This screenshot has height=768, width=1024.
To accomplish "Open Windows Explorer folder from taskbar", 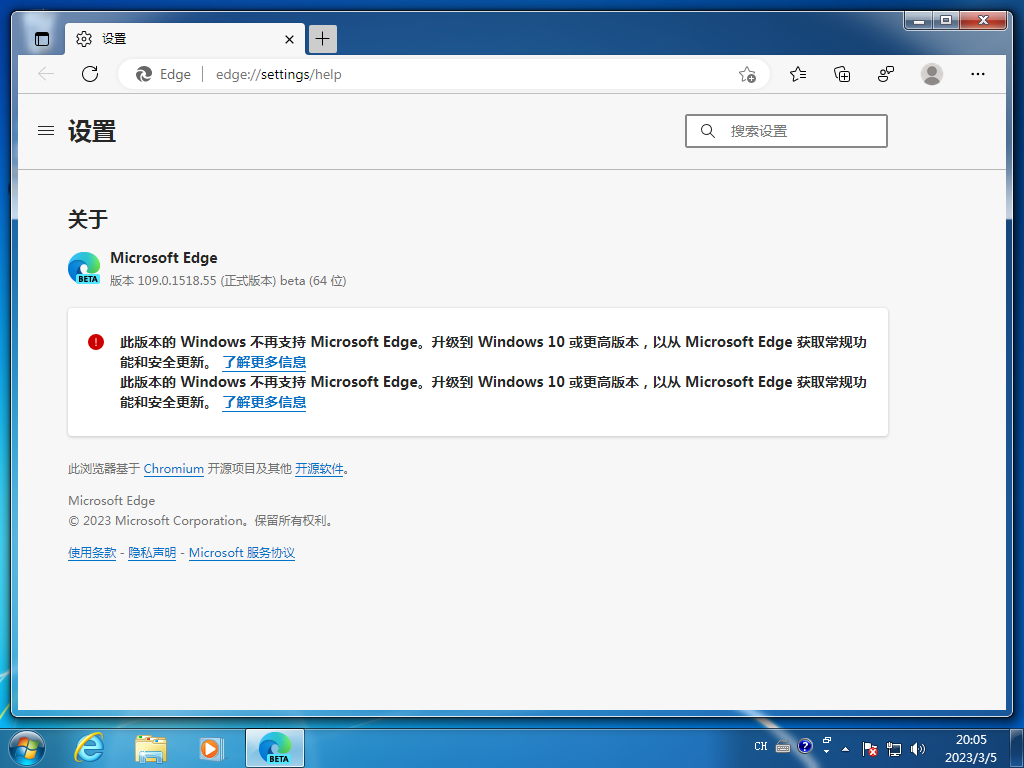I will [x=150, y=748].
